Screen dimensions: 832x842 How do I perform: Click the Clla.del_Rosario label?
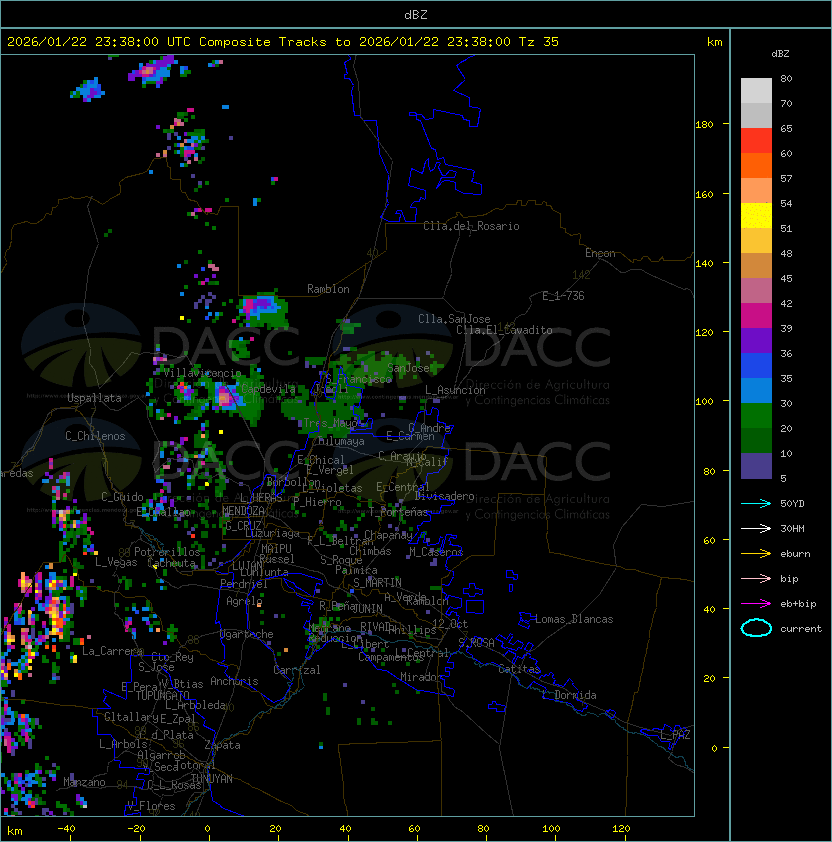471,226
